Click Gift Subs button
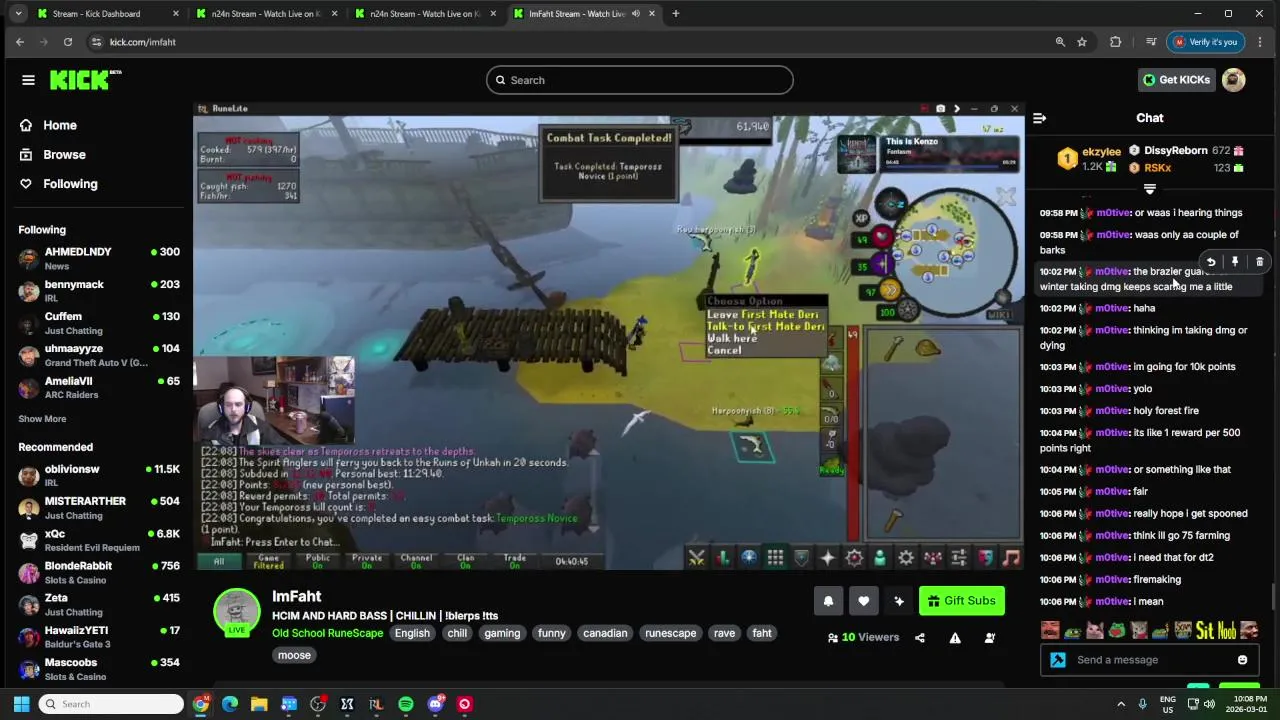The width and height of the screenshot is (1280, 720). pos(961,601)
